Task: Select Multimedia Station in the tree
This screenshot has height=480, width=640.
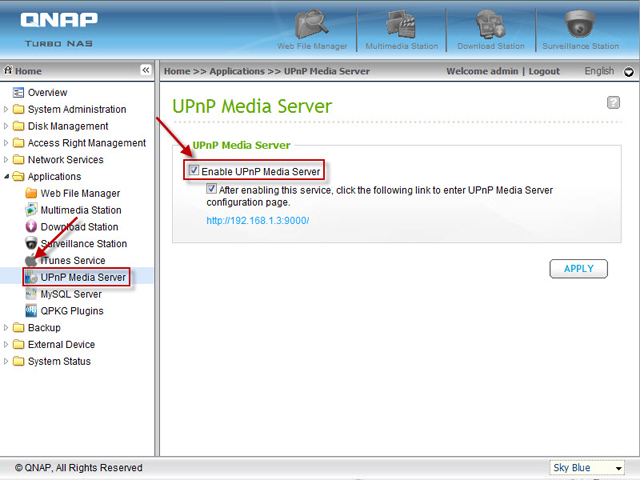Action: pyautogui.click(x=81, y=210)
